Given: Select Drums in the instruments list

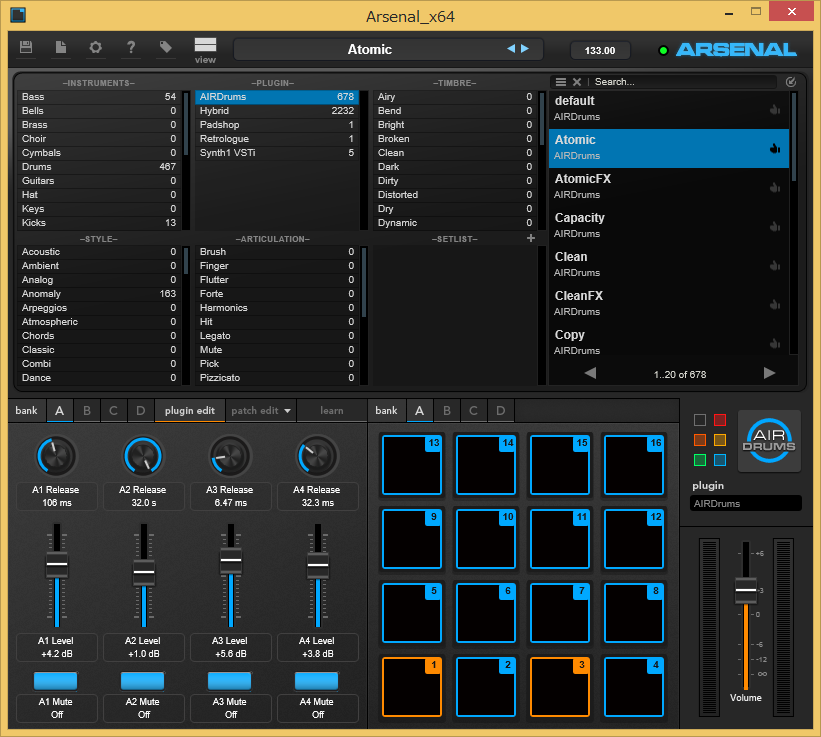Looking at the screenshot, I should tap(98, 167).
